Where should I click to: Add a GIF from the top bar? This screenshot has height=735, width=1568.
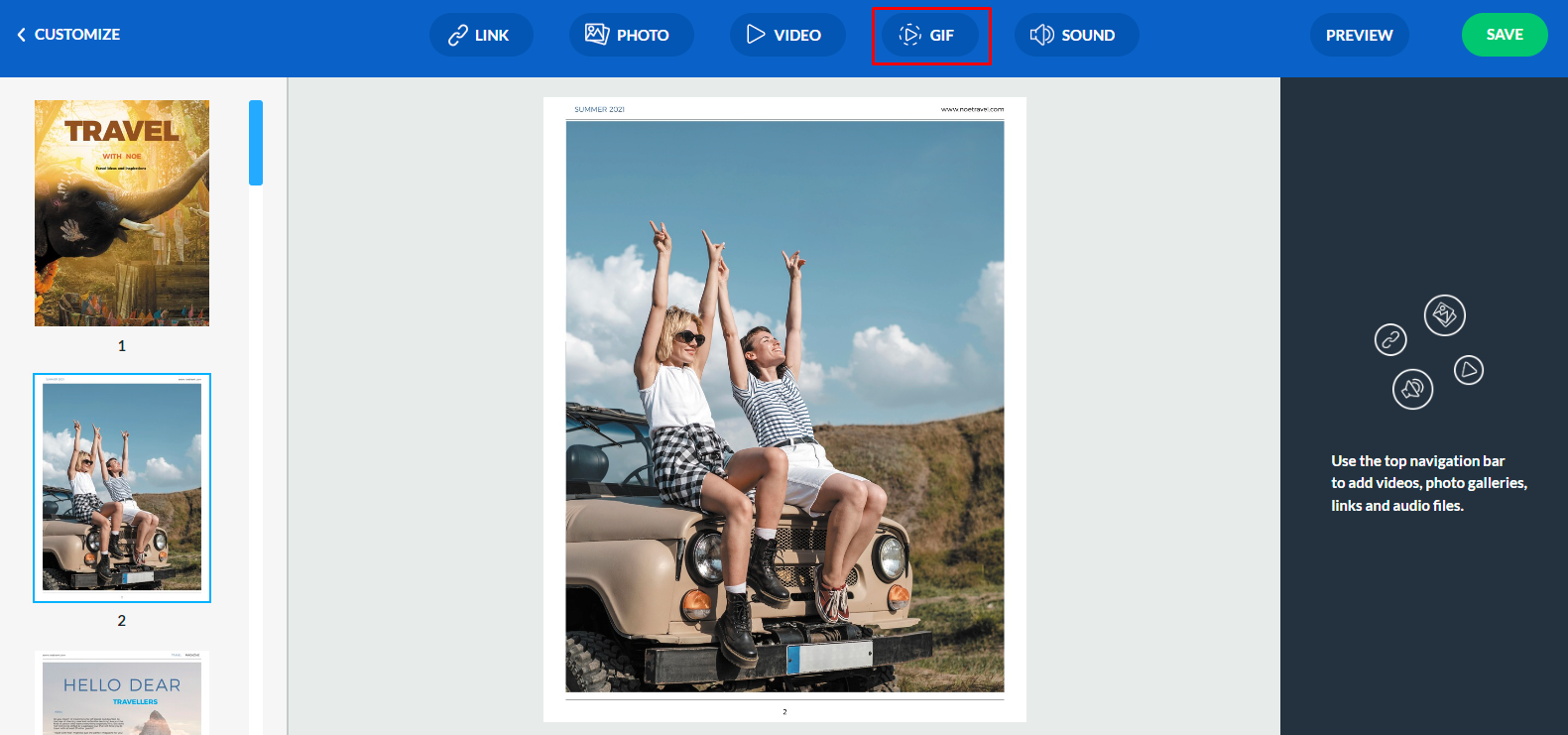click(930, 35)
